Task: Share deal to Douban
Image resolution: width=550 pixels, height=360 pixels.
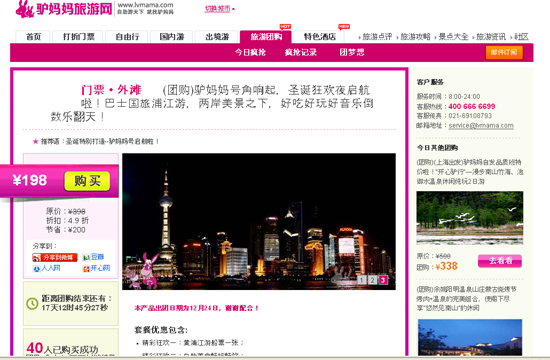Action: click(x=94, y=257)
